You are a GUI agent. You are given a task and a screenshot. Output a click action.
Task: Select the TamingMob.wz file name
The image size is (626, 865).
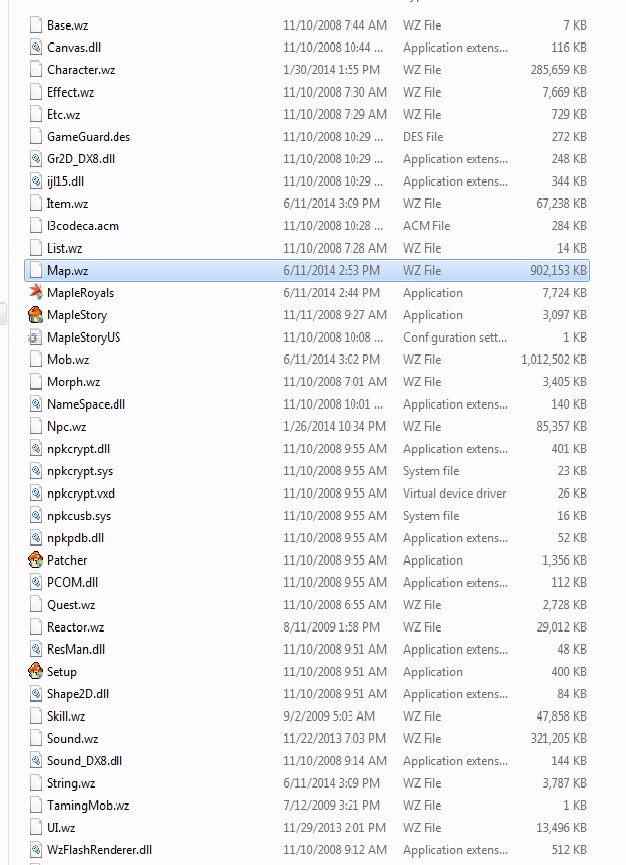[88, 805]
